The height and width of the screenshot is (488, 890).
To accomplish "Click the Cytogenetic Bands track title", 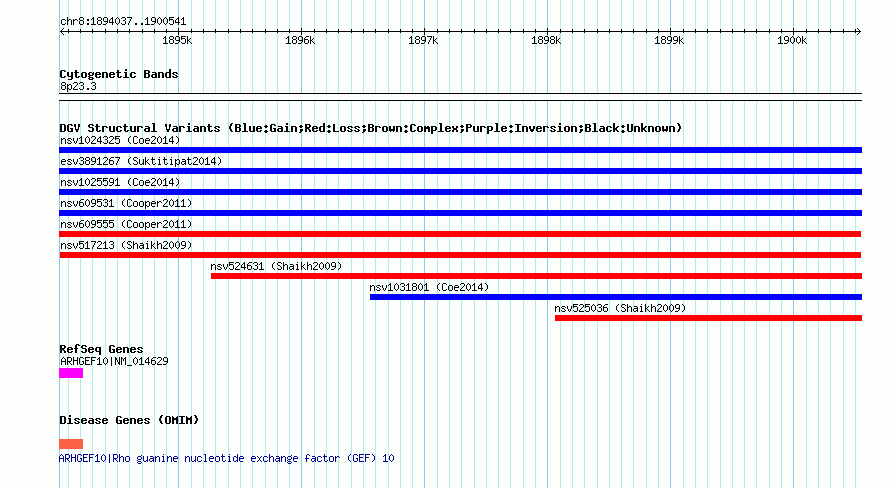I will pyautogui.click(x=119, y=74).
